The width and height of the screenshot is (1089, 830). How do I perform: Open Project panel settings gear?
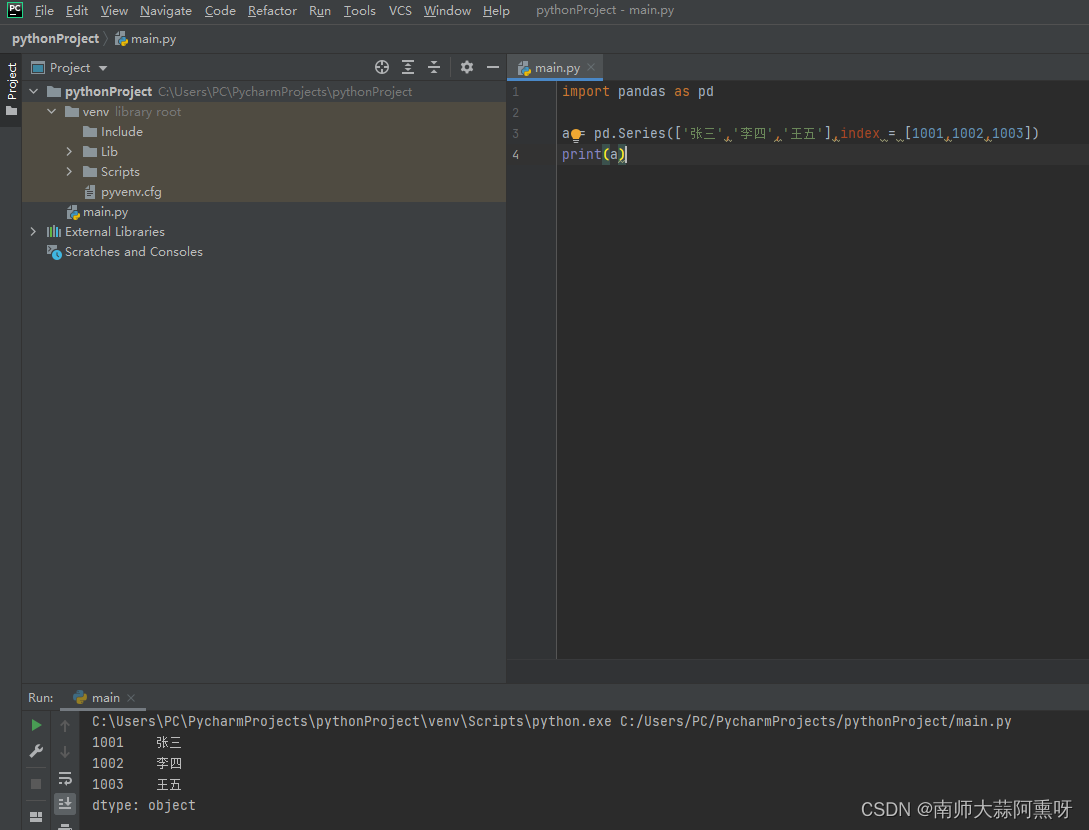[467, 67]
